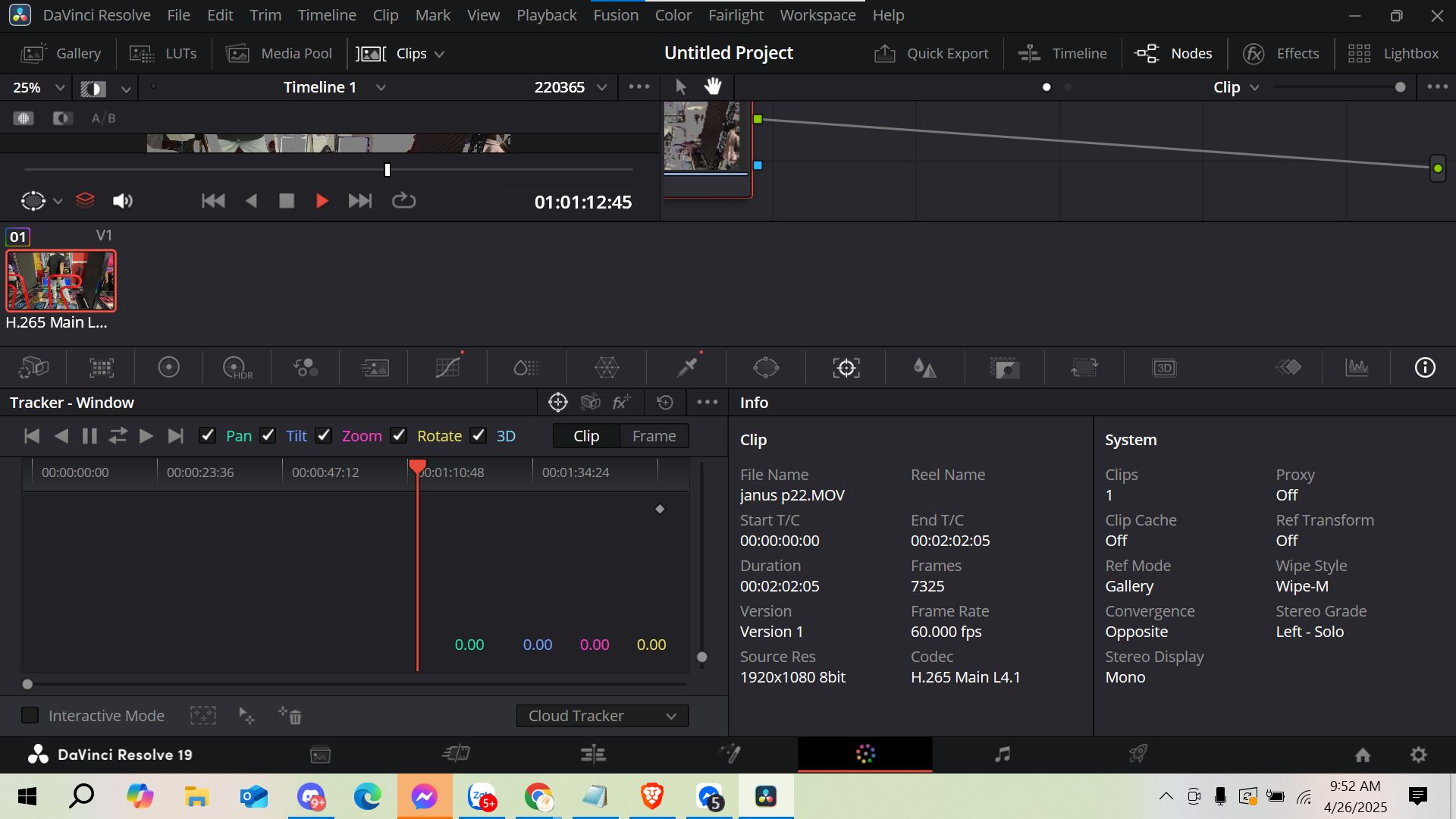Viewport: 1456px width, 819px height.
Task: Open the Timeline menu
Action: [x=327, y=15]
